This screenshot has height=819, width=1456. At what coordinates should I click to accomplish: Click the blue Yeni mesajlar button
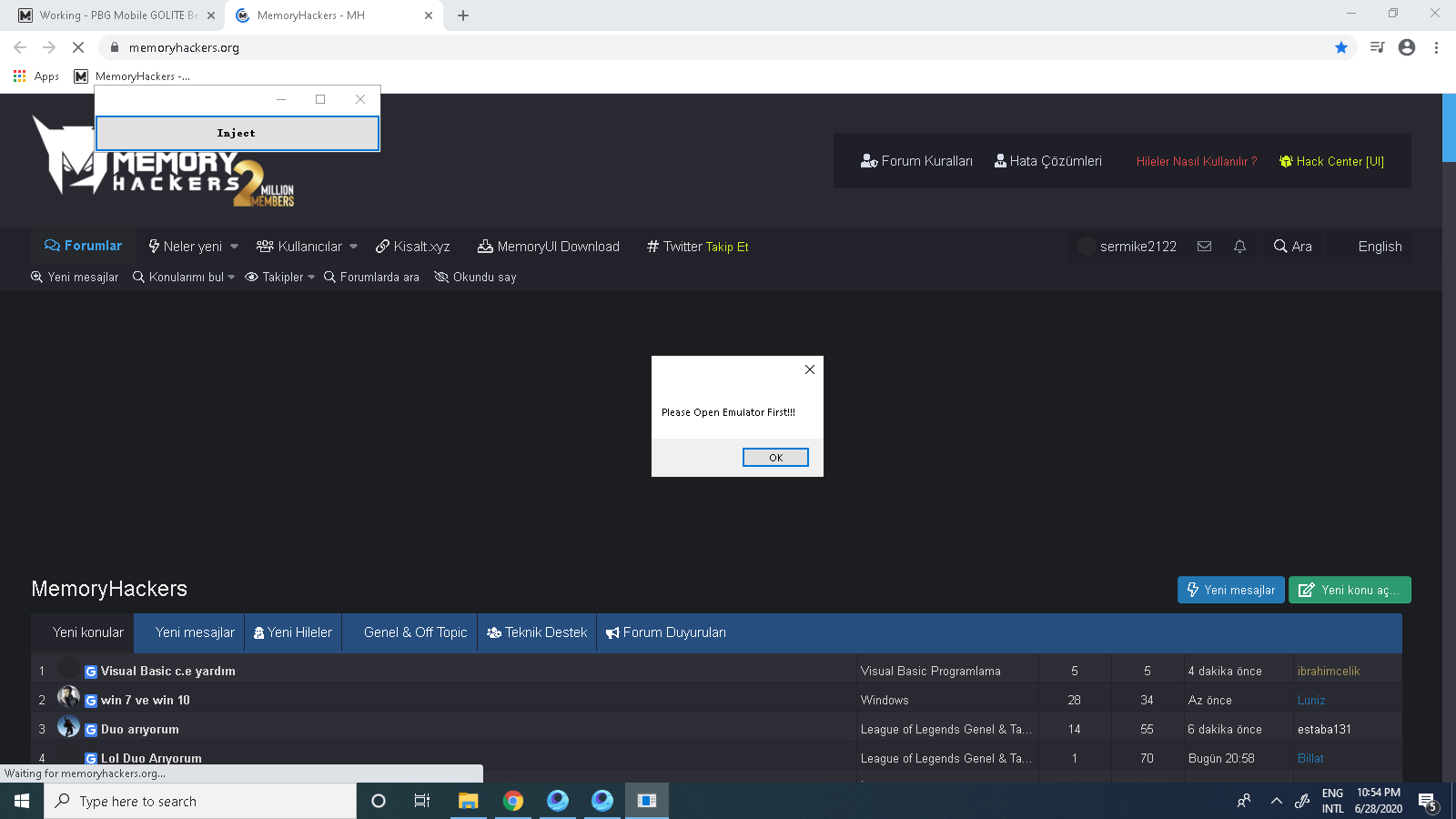pos(1231,590)
